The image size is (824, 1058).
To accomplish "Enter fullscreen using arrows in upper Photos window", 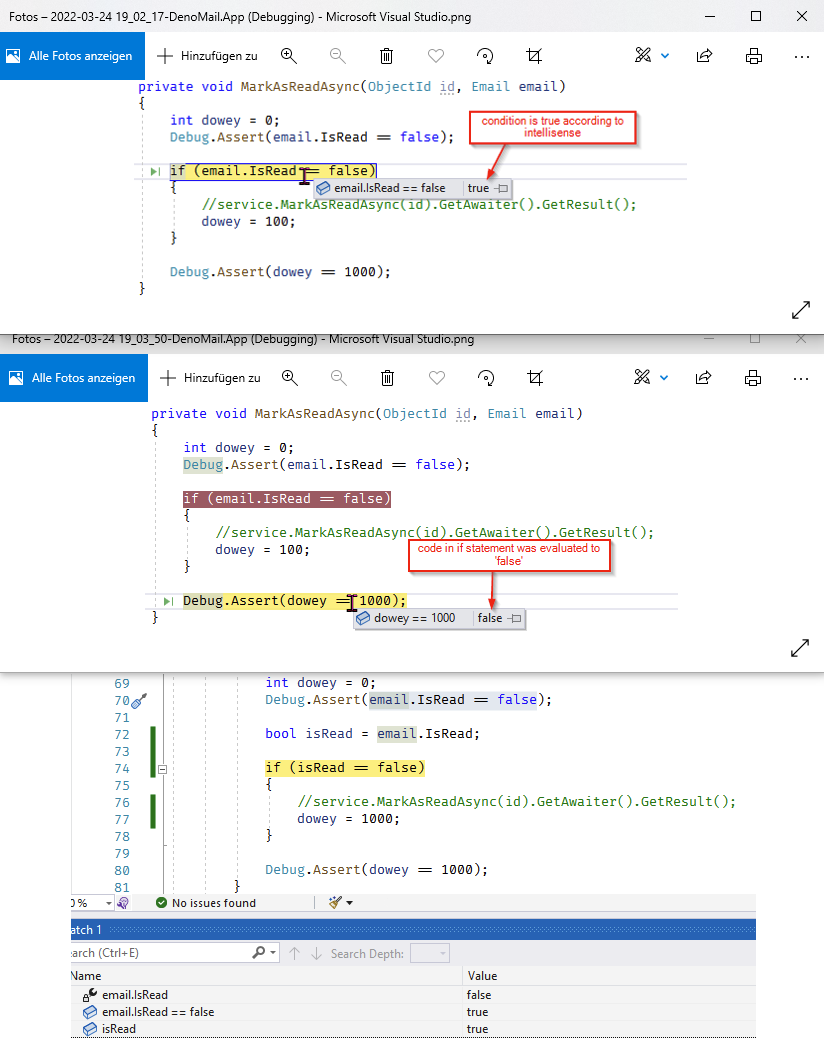I will click(x=800, y=310).
